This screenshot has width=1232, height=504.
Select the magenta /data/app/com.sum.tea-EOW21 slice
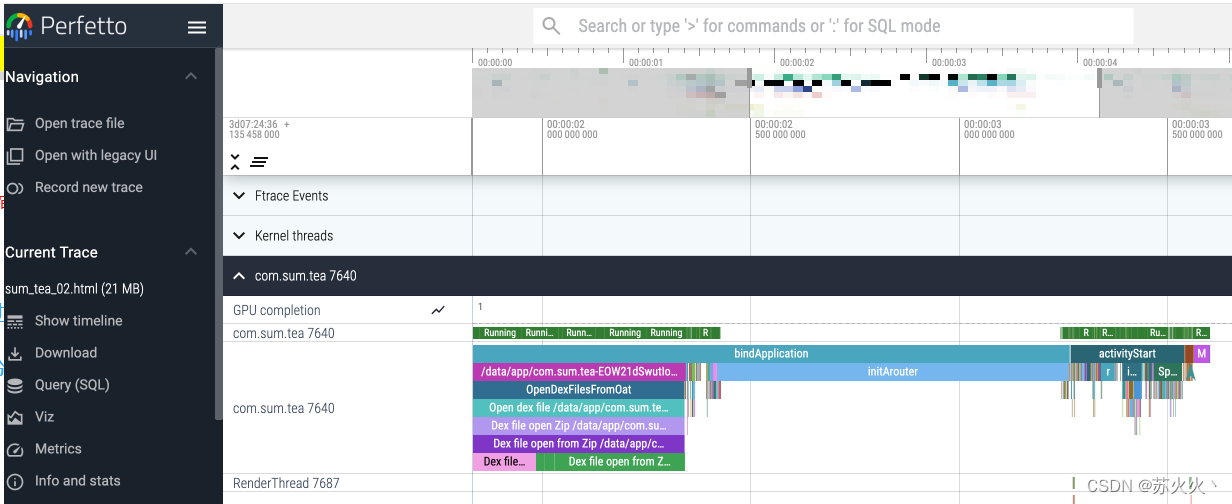point(579,372)
